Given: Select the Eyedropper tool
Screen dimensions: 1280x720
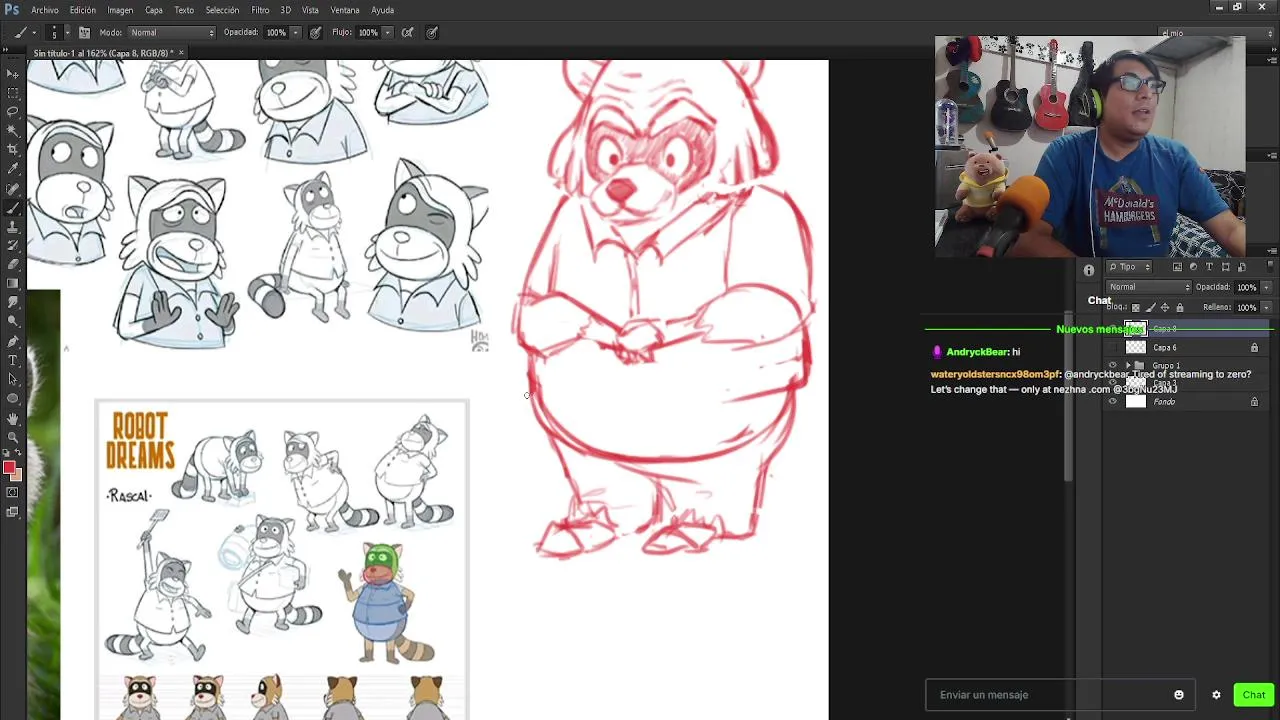Looking at the screenshot, I should 12,168.
